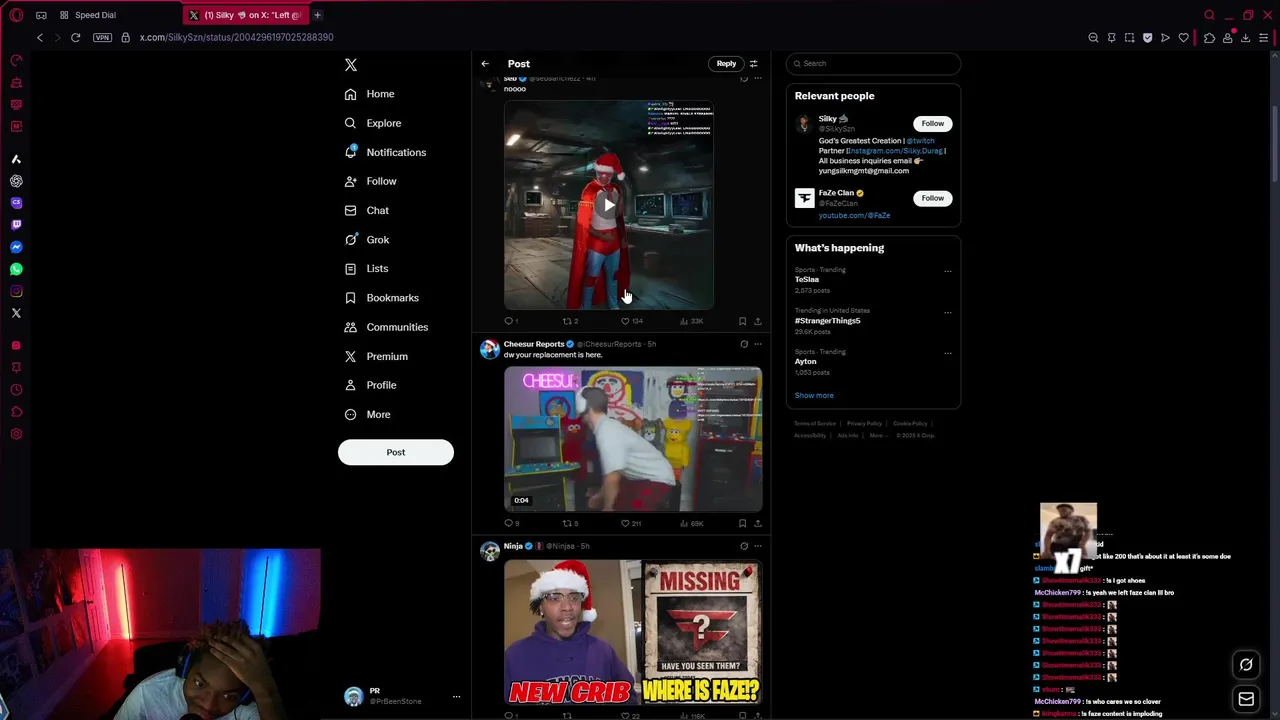Open the floating messages envelope button

(1246, 699)
